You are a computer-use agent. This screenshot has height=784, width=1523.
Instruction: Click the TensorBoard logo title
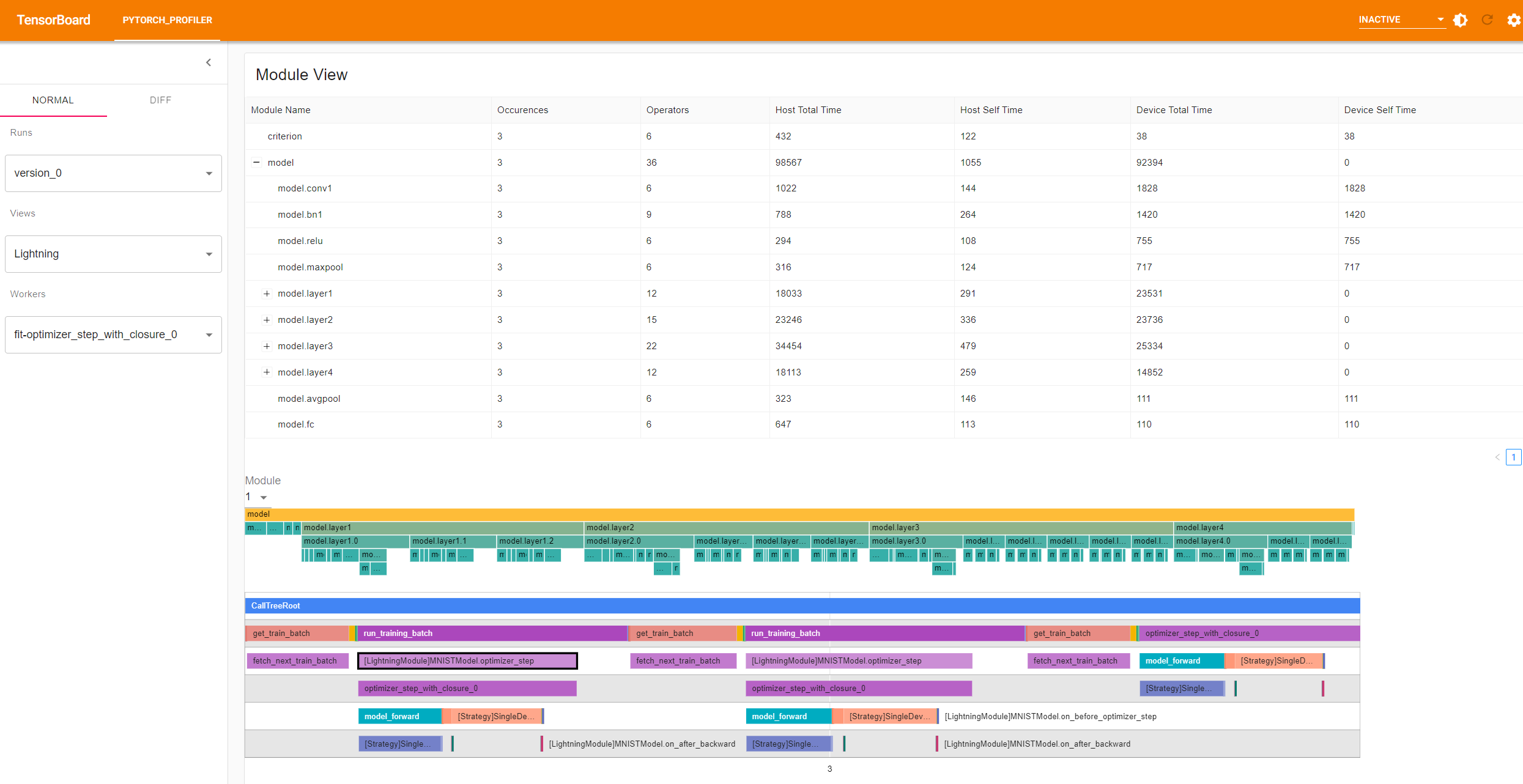[54, 20]
